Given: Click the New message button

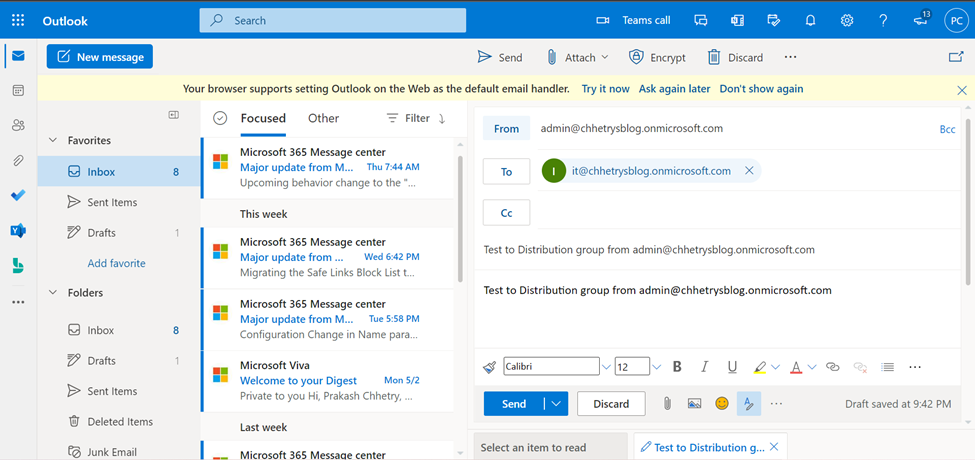Looking at the screenshot, I should click(x=99, y=57).
